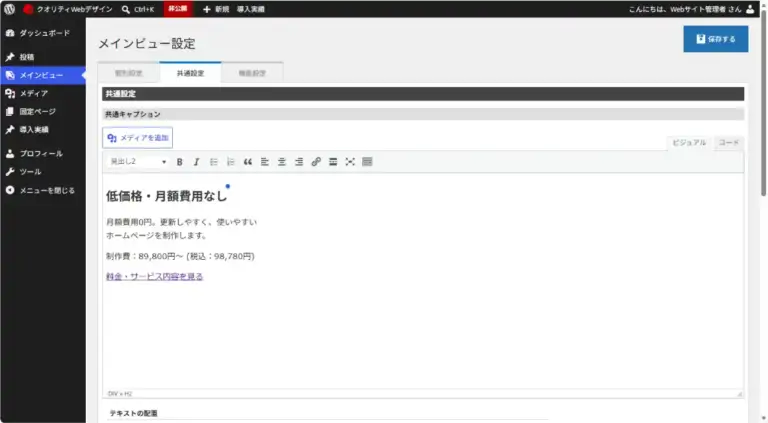Switch to the first settings tab
This screenshot has width=768, height=423.
click(129, 73)
